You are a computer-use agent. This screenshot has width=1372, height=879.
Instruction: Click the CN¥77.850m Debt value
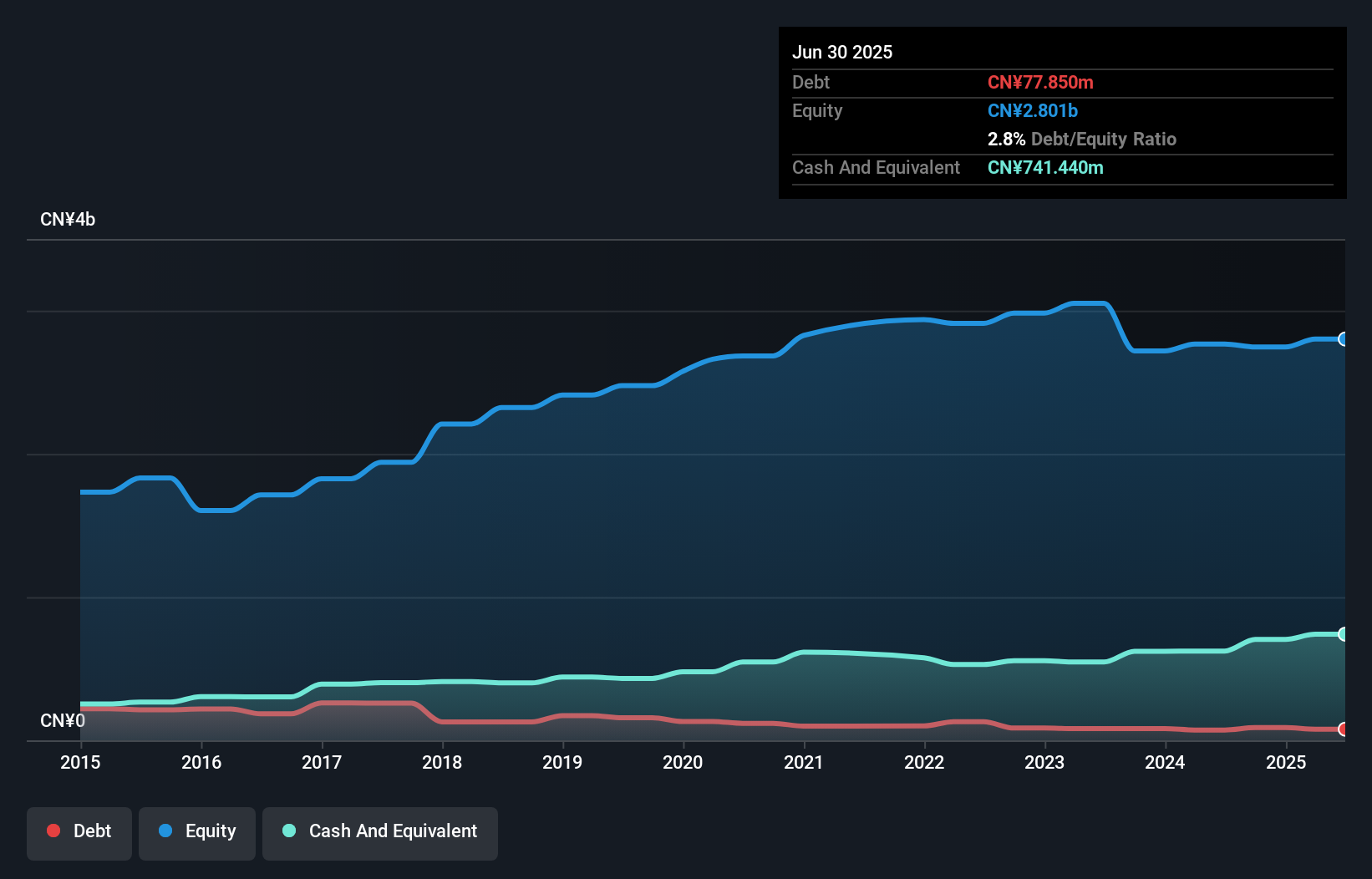click(1041, 82)
